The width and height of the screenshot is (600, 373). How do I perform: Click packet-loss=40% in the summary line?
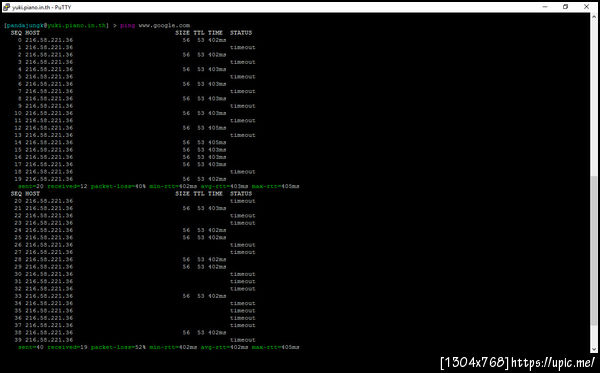coord(118,186)
